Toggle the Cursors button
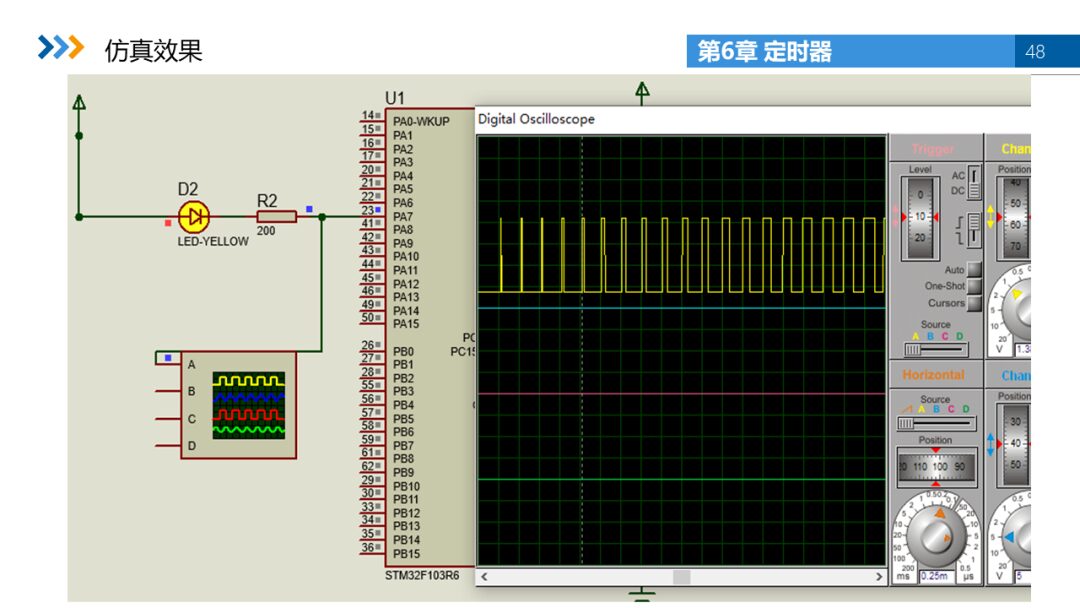The height and width of the screenshot is (608, 1080). (x=974, y=303)
